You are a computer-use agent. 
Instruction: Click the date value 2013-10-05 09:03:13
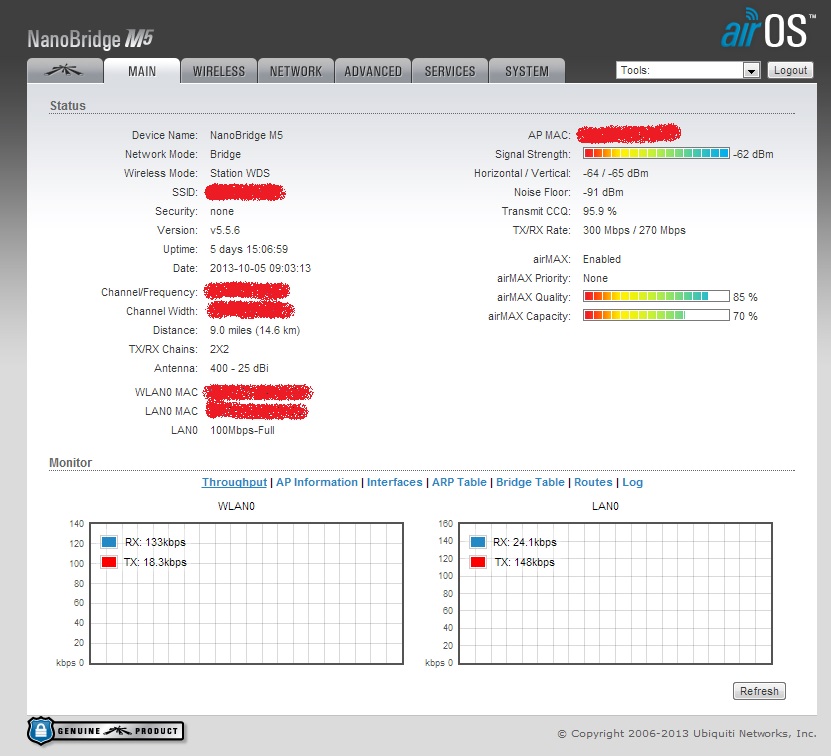[x=260, y=269]
